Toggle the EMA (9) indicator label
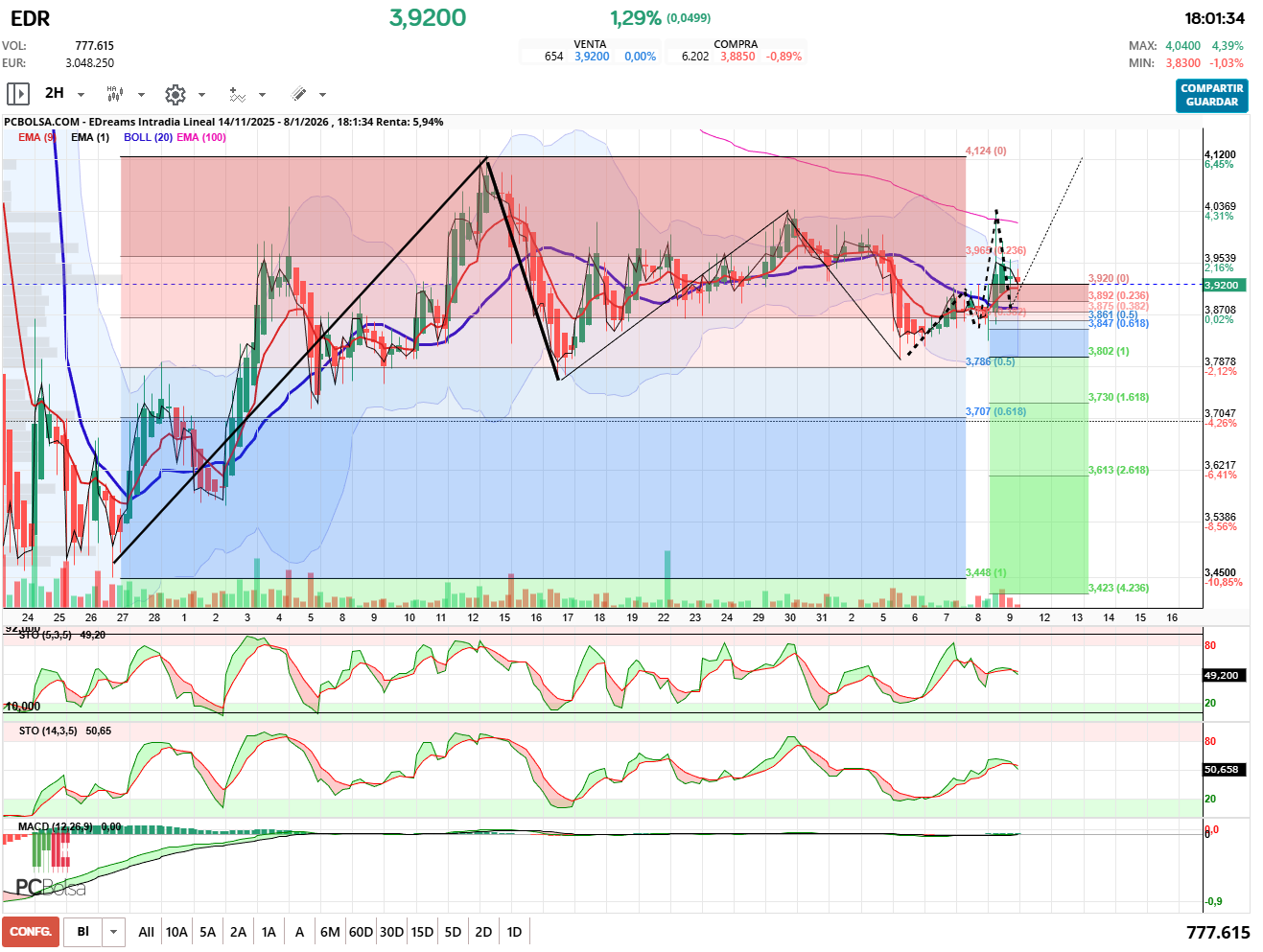This screenshot has height=952, width=1263. pos(36,137)
